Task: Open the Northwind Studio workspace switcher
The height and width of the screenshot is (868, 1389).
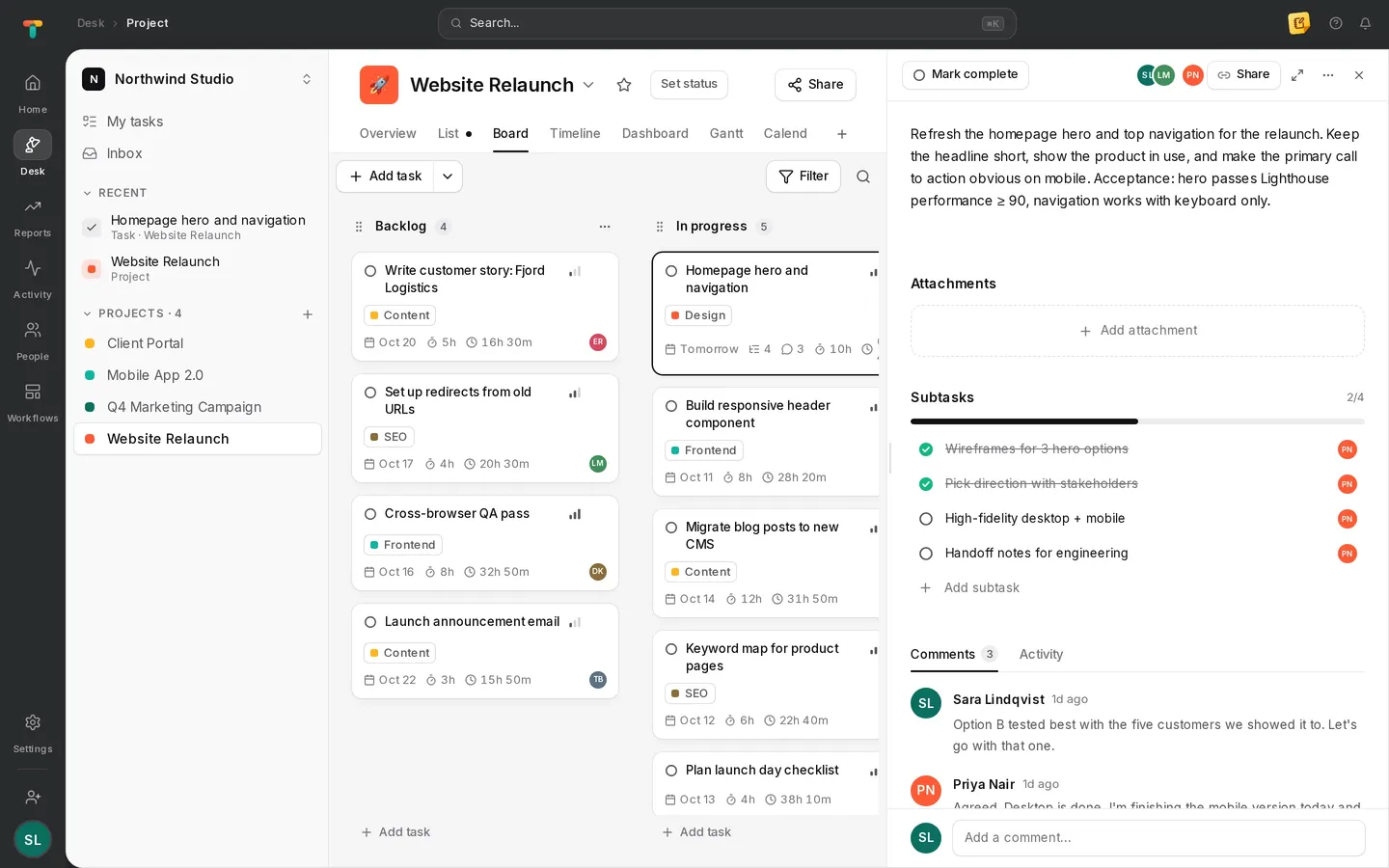Action: pos(198,79)
